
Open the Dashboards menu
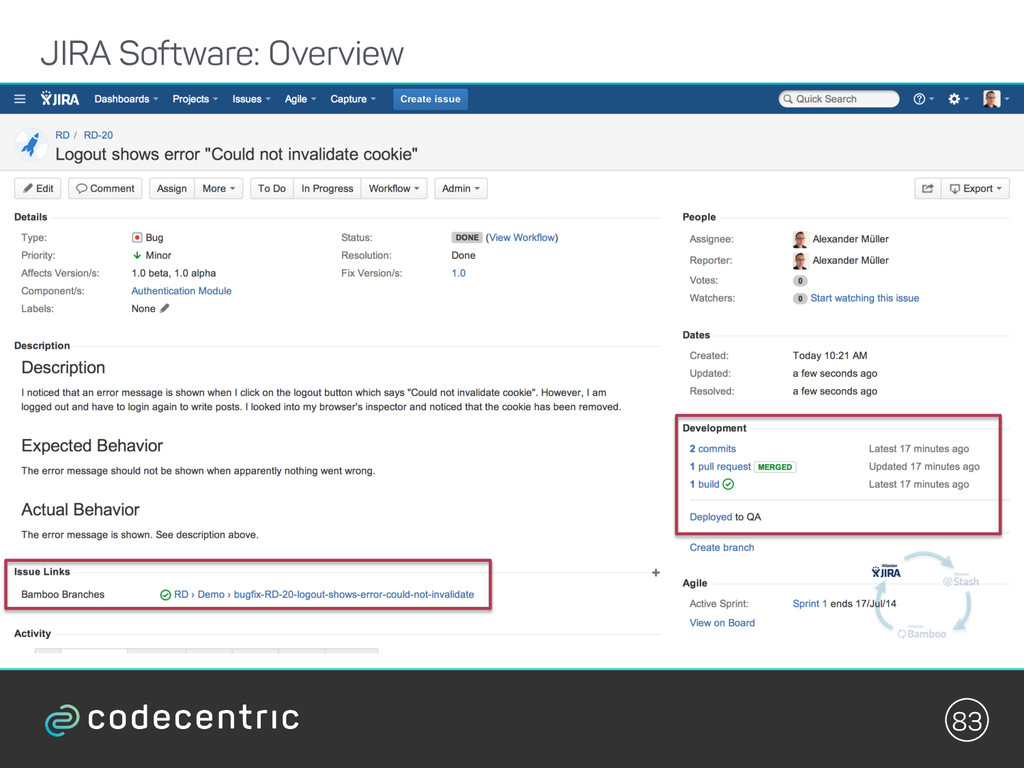pyautogui.click(x=126, y=99)
